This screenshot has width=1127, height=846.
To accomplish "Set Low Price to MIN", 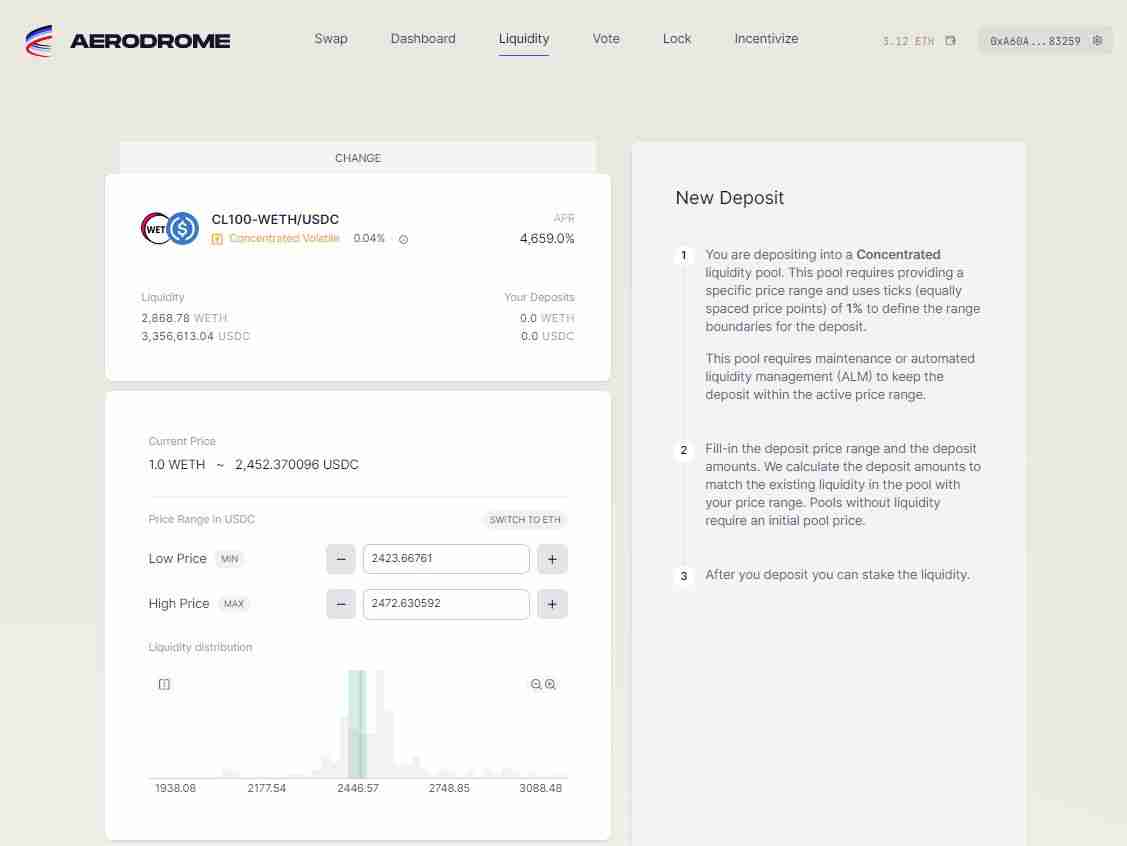I will (x=230, y=559).
